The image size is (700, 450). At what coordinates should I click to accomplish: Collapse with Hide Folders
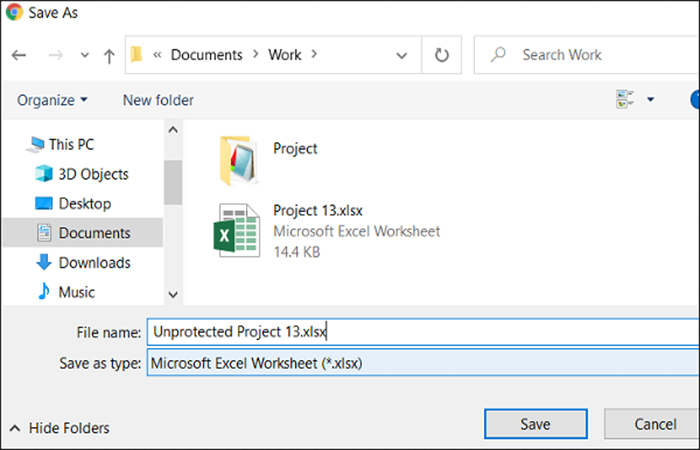59,428
